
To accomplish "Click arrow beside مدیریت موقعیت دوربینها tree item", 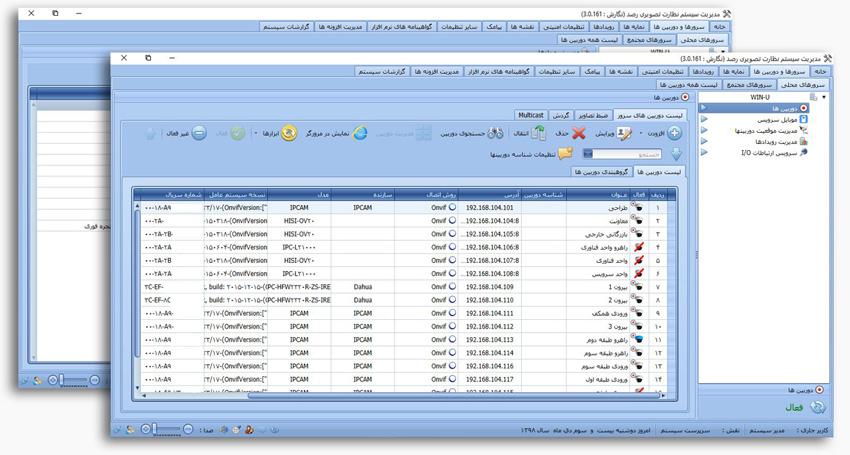I will point(704,130).
